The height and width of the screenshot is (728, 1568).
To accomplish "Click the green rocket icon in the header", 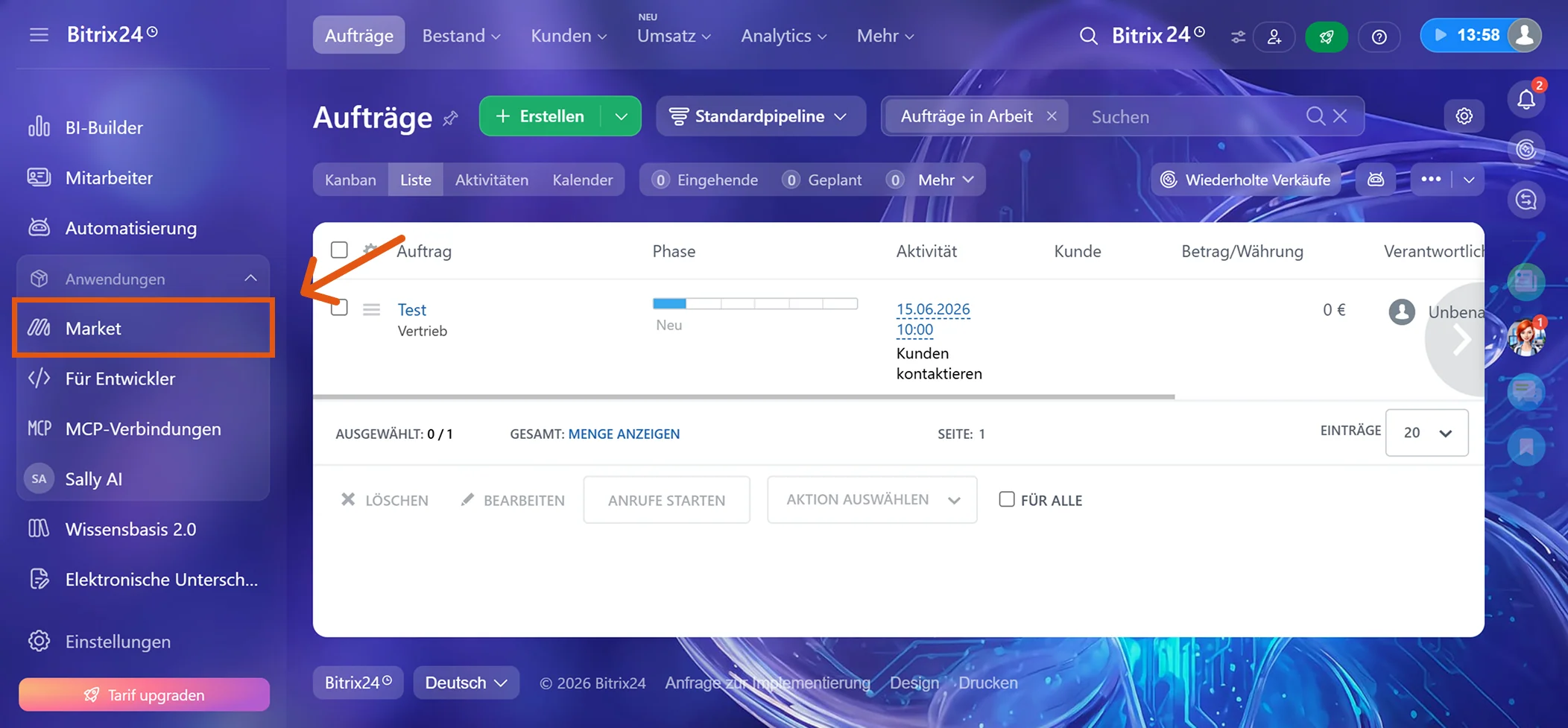I will (x=1327, y=37).
